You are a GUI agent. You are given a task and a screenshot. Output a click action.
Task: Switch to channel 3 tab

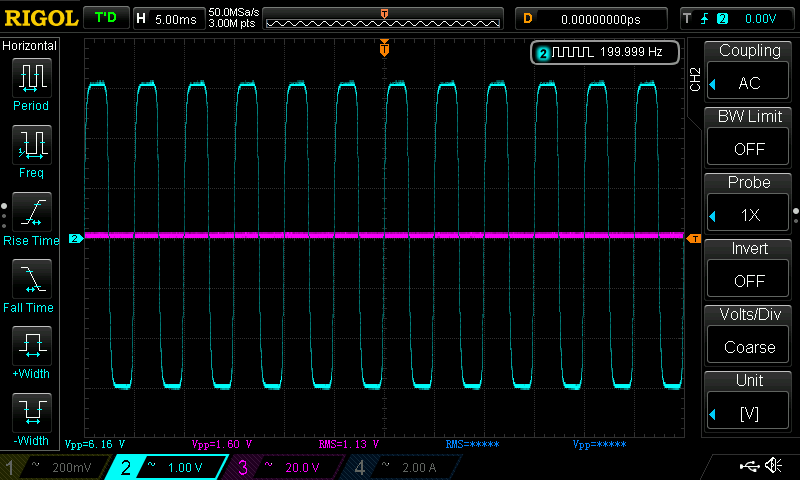(x=283, y=467)
